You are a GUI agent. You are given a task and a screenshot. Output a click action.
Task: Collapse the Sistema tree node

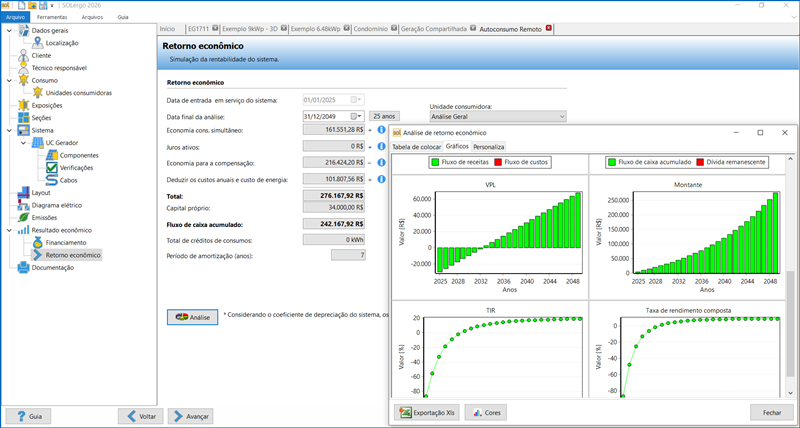(x=9, y=130)
